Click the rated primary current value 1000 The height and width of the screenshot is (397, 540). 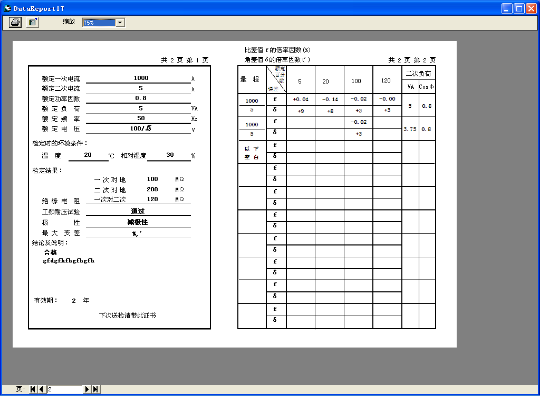(141, 78)
